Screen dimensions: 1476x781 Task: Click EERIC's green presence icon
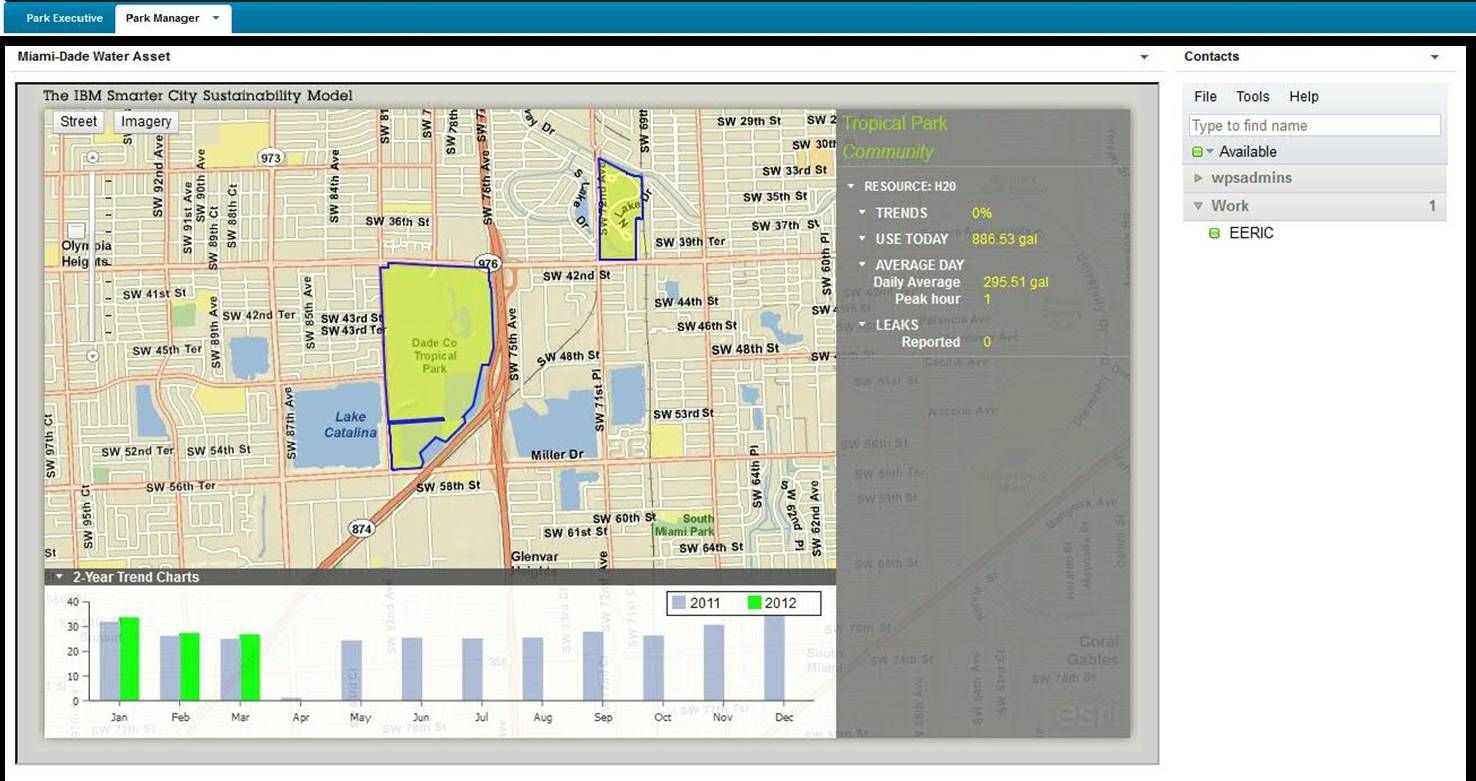(1215, 233)
